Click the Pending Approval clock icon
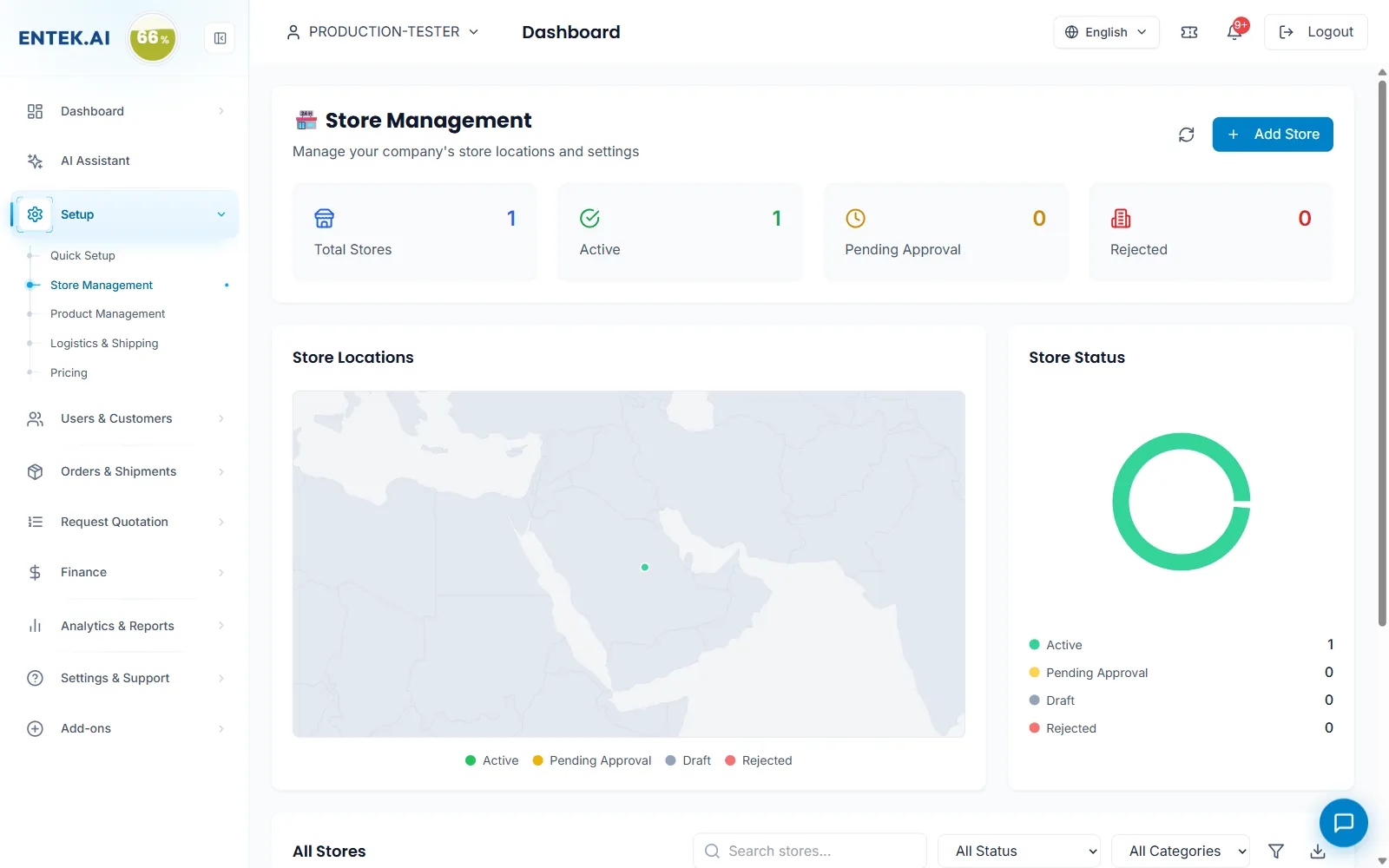The image size is (1389, 868). pos(855,218)
